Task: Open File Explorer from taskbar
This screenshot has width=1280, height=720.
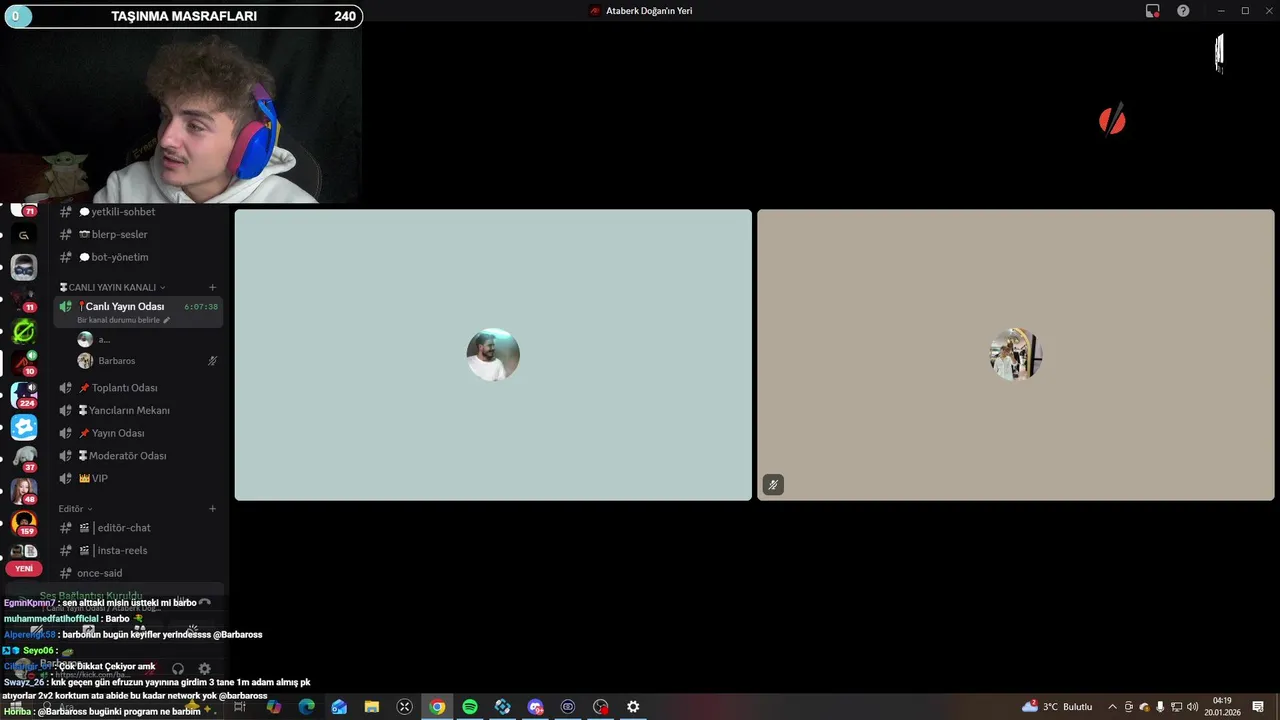Action: 372,707
